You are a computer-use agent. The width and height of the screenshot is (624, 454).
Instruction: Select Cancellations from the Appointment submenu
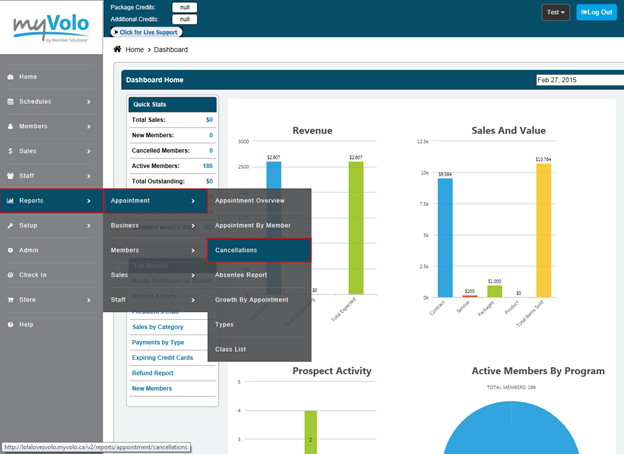(x=258, y=250)
